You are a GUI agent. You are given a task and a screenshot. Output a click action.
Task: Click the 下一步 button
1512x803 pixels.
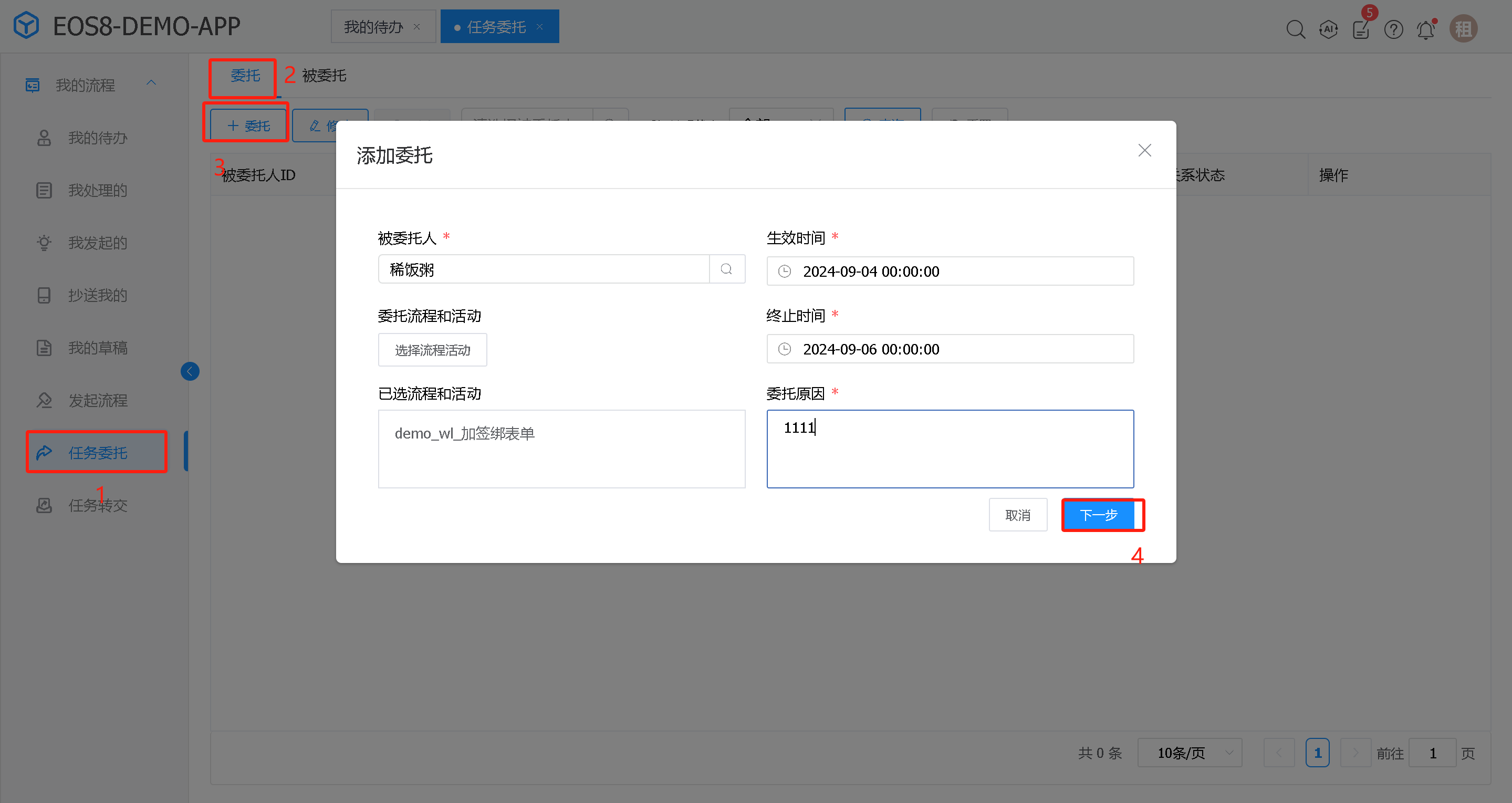pyautogui.click(x=1099, y=515)
